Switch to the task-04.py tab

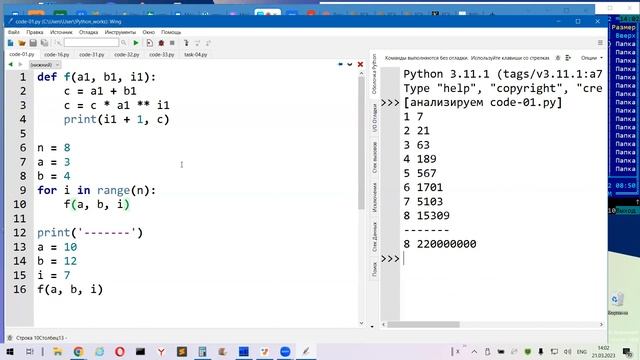pyautogui.click(x=196, y=54)
